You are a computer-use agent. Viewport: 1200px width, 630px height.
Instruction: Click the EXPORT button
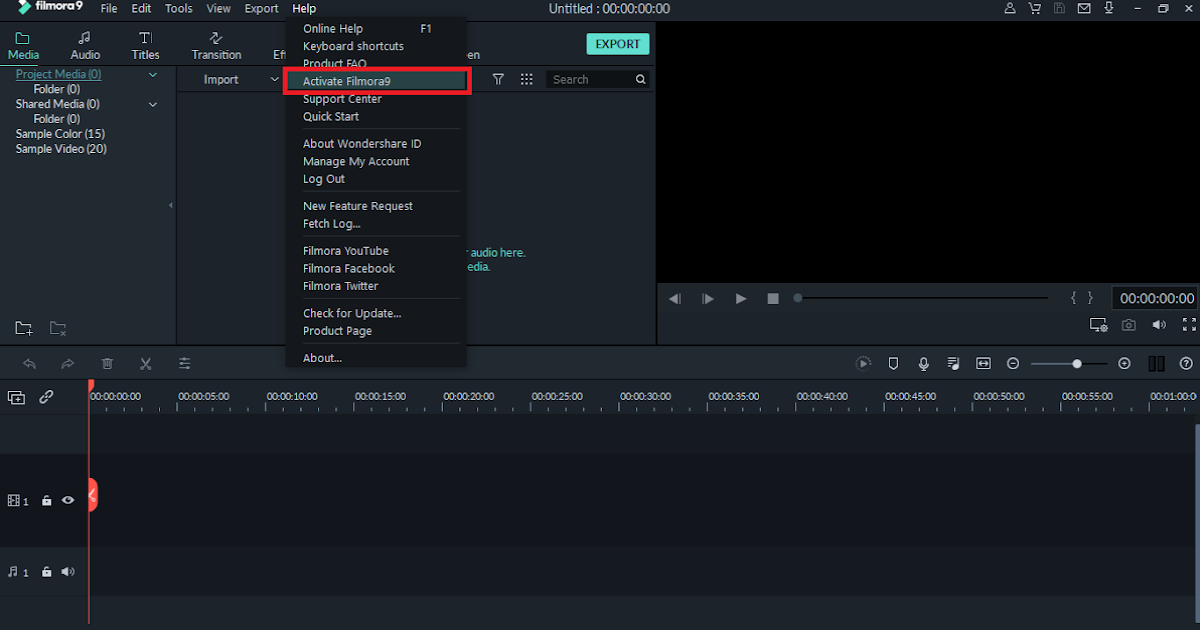618,44
